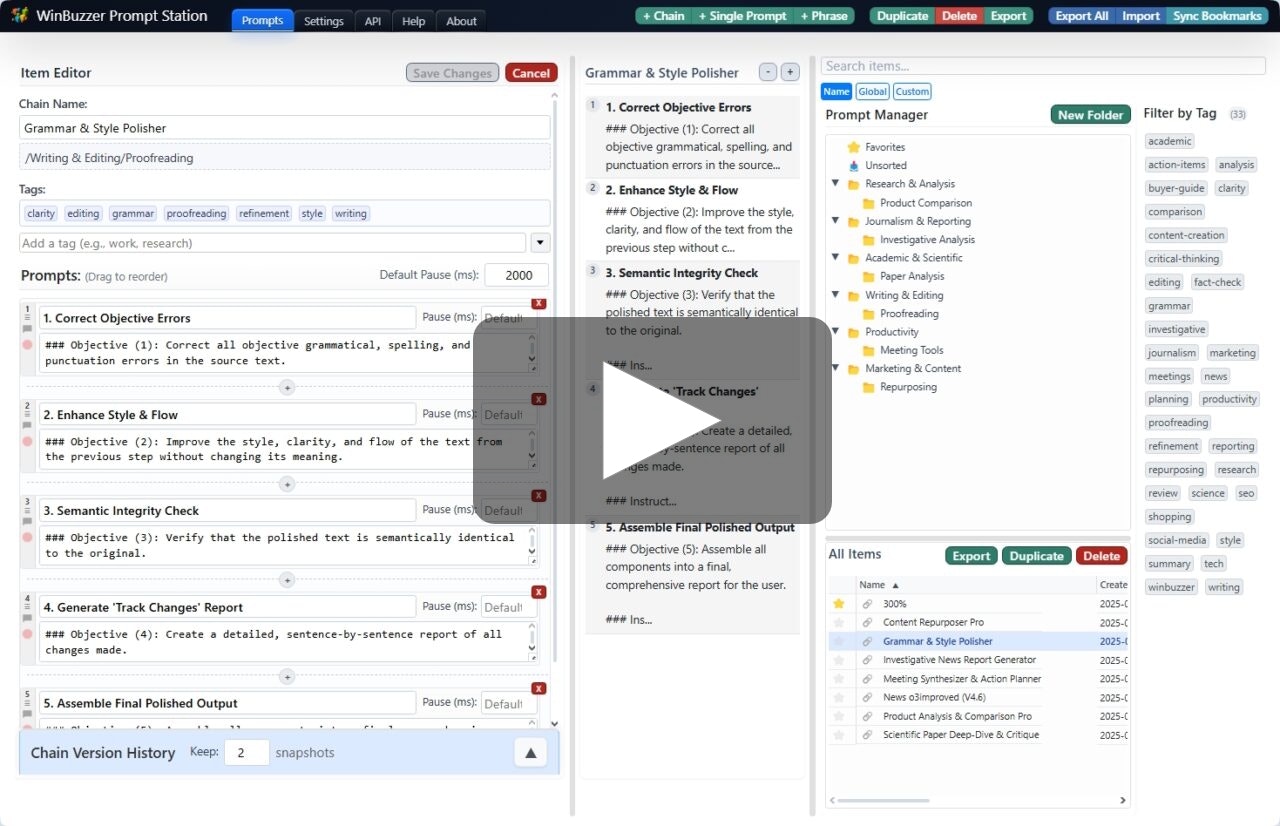Open the Unsorted inbox
1280x826 pixels.
pyautogui.click(x=854, y=166)
